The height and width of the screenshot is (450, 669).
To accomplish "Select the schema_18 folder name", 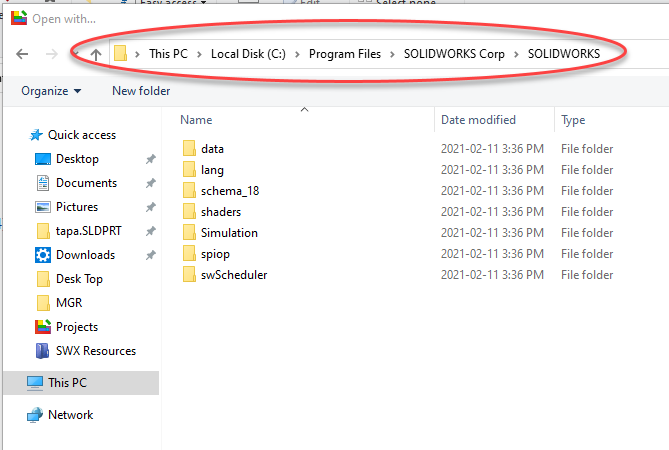I will [x=230, y=191].
